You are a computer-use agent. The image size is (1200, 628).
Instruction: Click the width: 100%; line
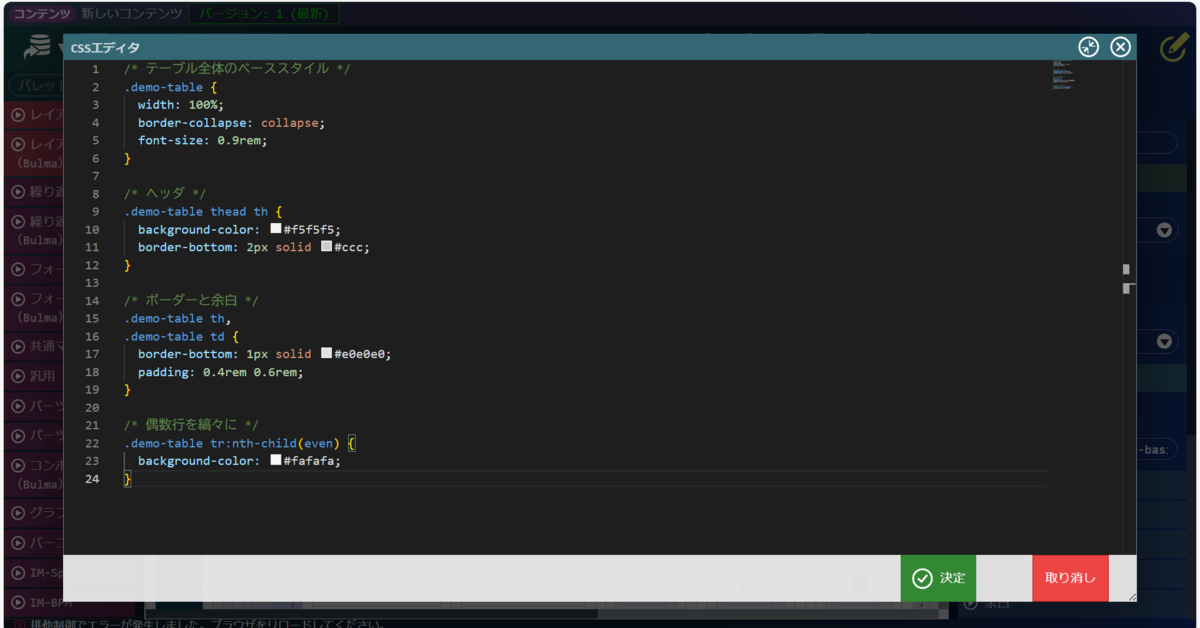coord(181,105)
